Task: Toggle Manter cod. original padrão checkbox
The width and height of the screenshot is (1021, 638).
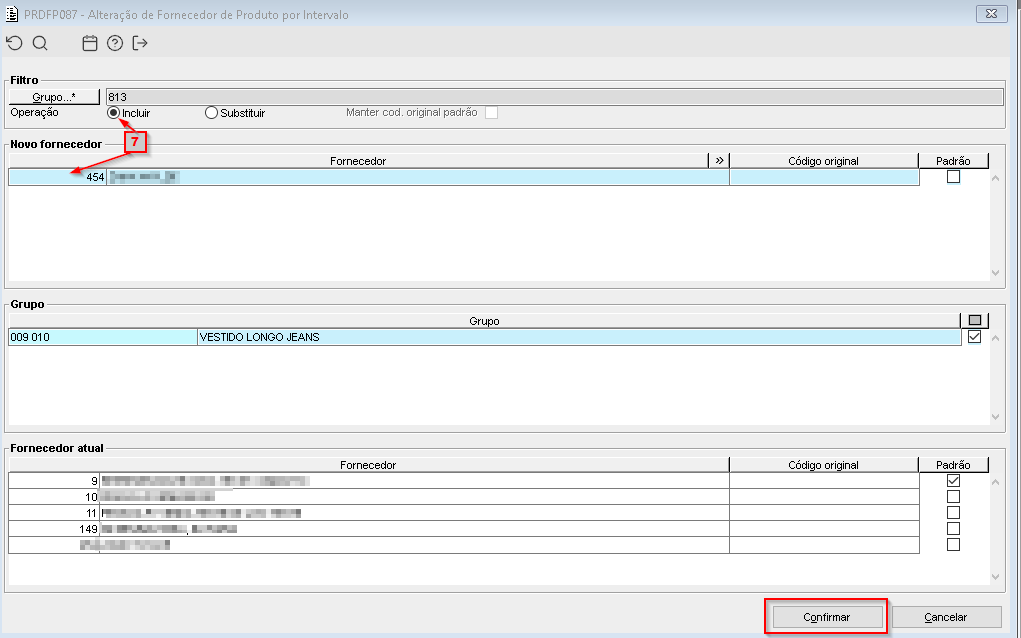Action: 492,113
